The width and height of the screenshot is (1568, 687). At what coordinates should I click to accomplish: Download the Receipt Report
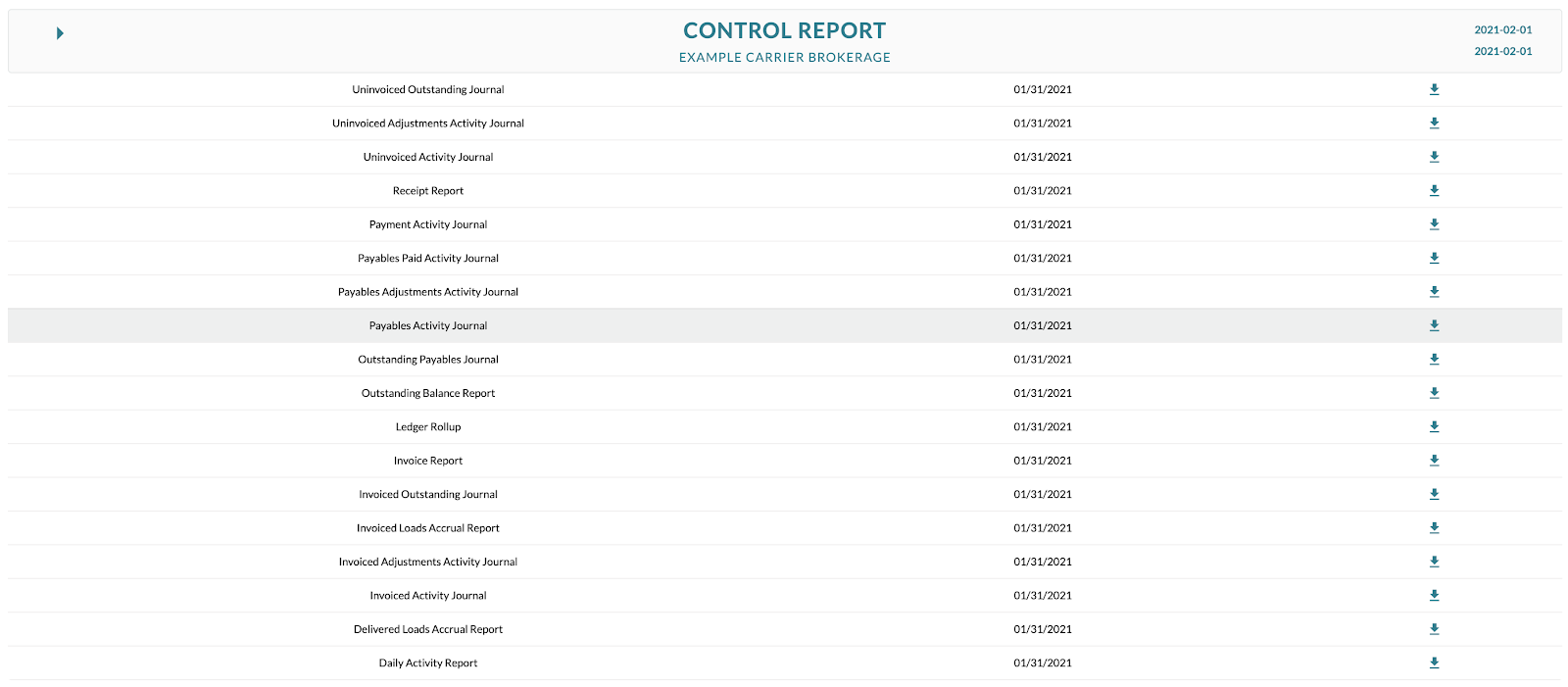[x=1434, y=190]
